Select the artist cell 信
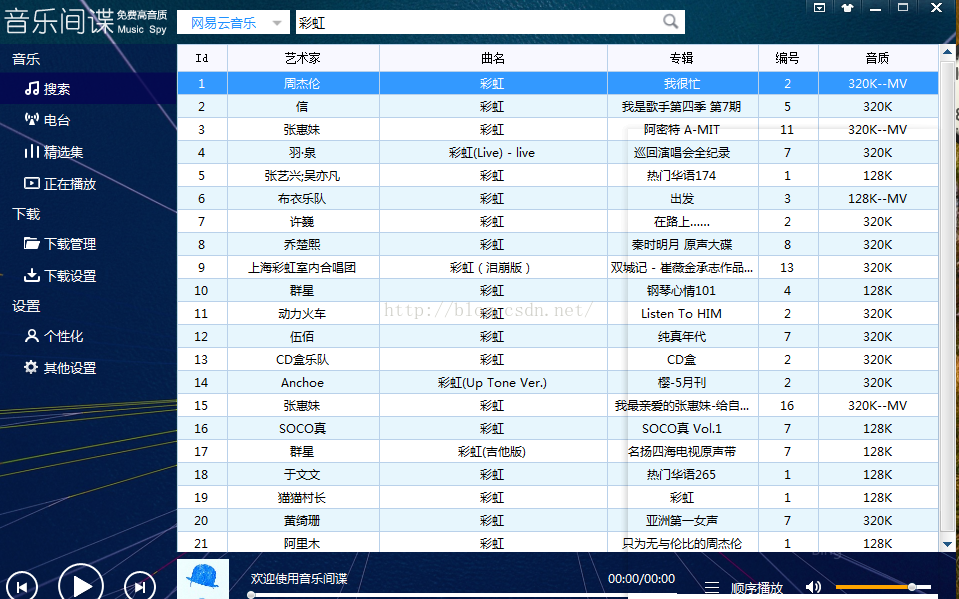 point(303,106)
